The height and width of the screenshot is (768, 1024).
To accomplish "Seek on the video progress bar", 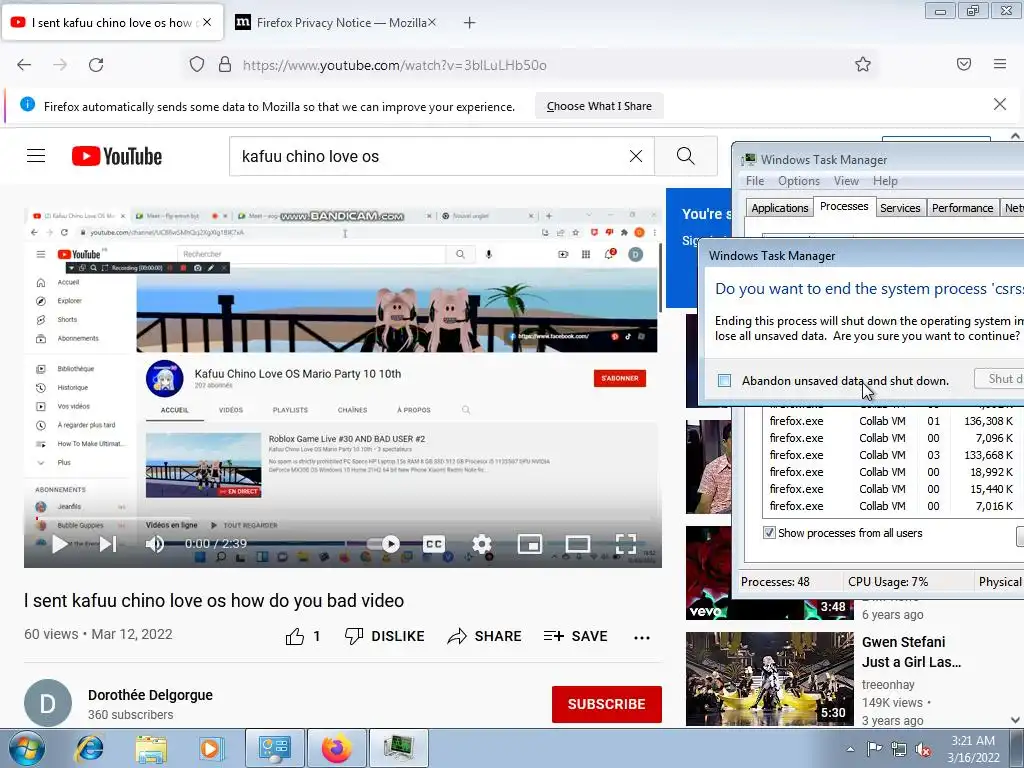I will pyautogui.click(x=343, y=519).
